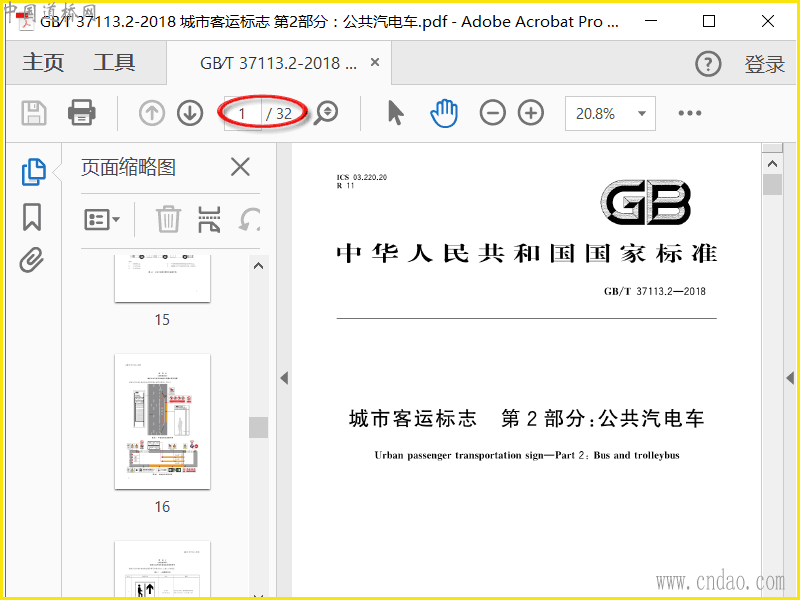
Task: Select the GB/T 37113.2-2018 document tab
Action: (x=278, y=63)
